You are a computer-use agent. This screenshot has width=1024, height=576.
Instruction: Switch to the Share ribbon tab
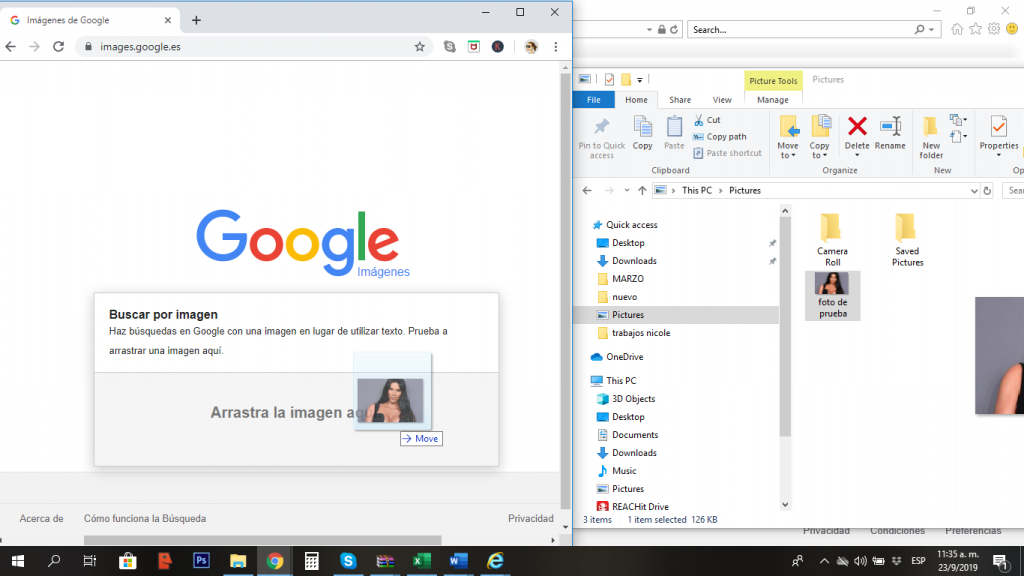[680, 100]
